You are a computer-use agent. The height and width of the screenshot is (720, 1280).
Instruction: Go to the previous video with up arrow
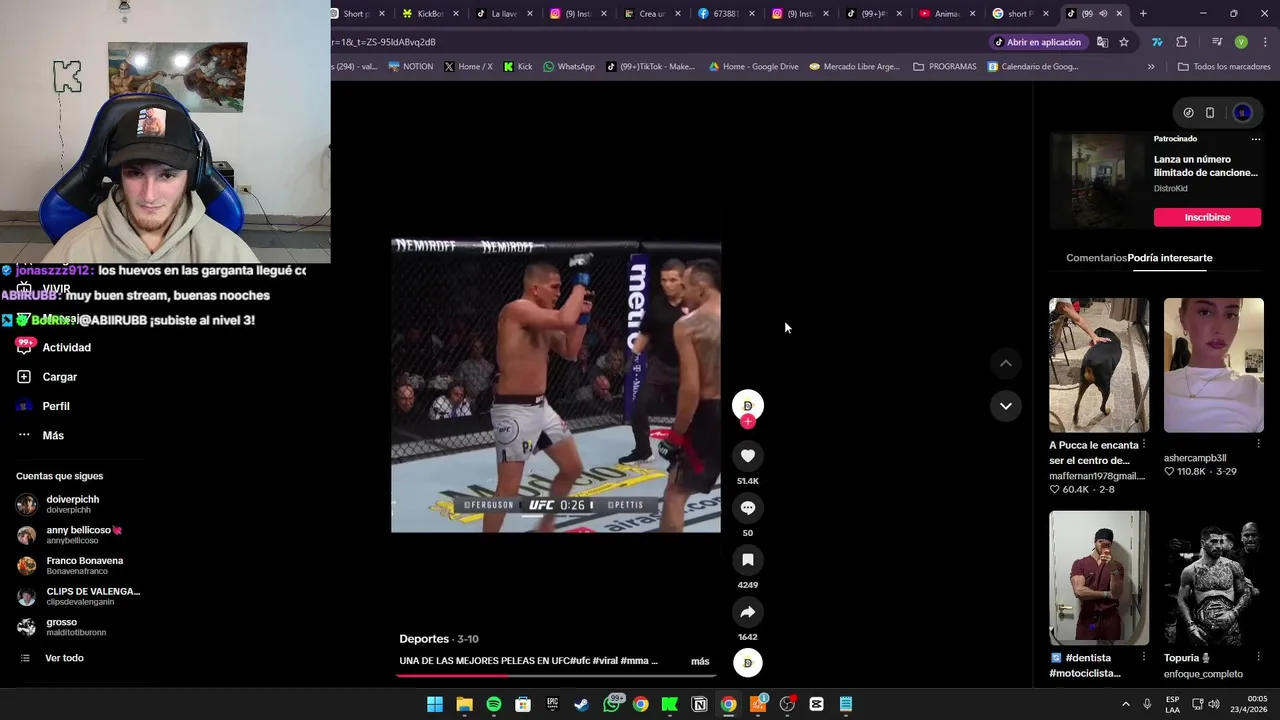coord(1005,364)
